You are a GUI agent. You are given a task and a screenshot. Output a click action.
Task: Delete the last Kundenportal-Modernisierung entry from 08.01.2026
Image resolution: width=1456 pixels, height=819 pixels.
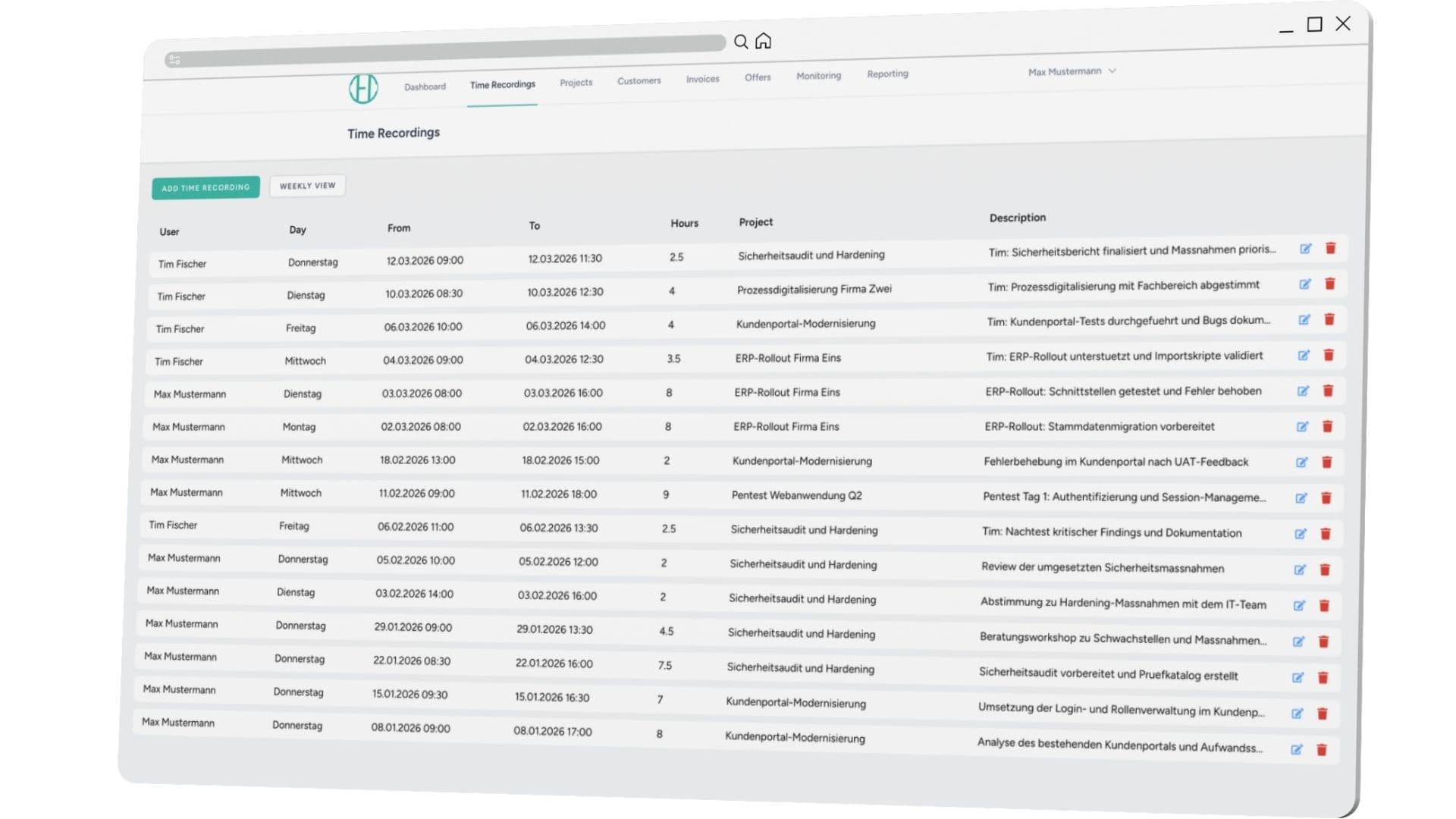pyautogui.click(x=1323, y=750)
